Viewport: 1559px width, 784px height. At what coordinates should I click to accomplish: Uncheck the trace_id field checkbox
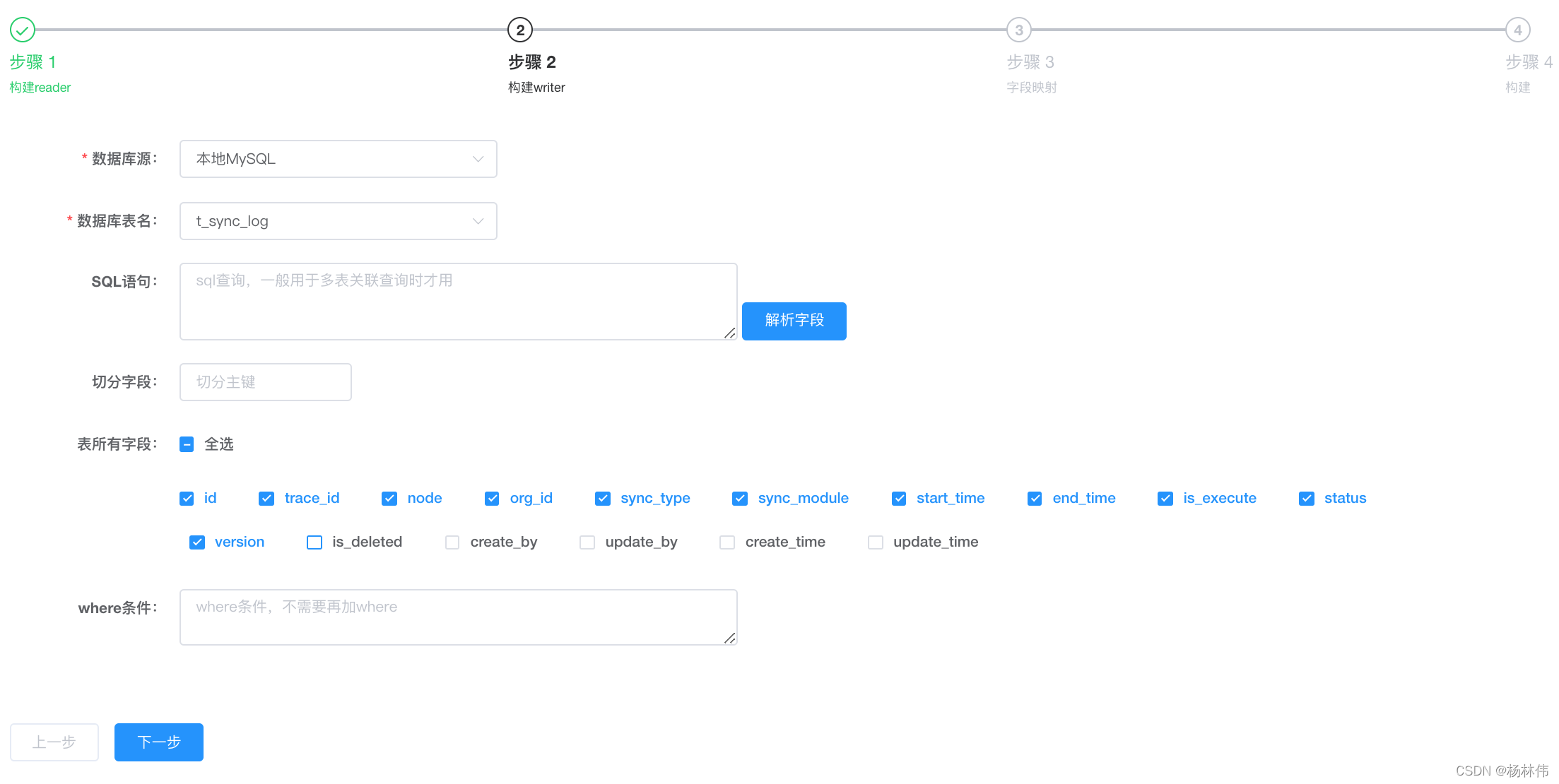pos(266,498)
